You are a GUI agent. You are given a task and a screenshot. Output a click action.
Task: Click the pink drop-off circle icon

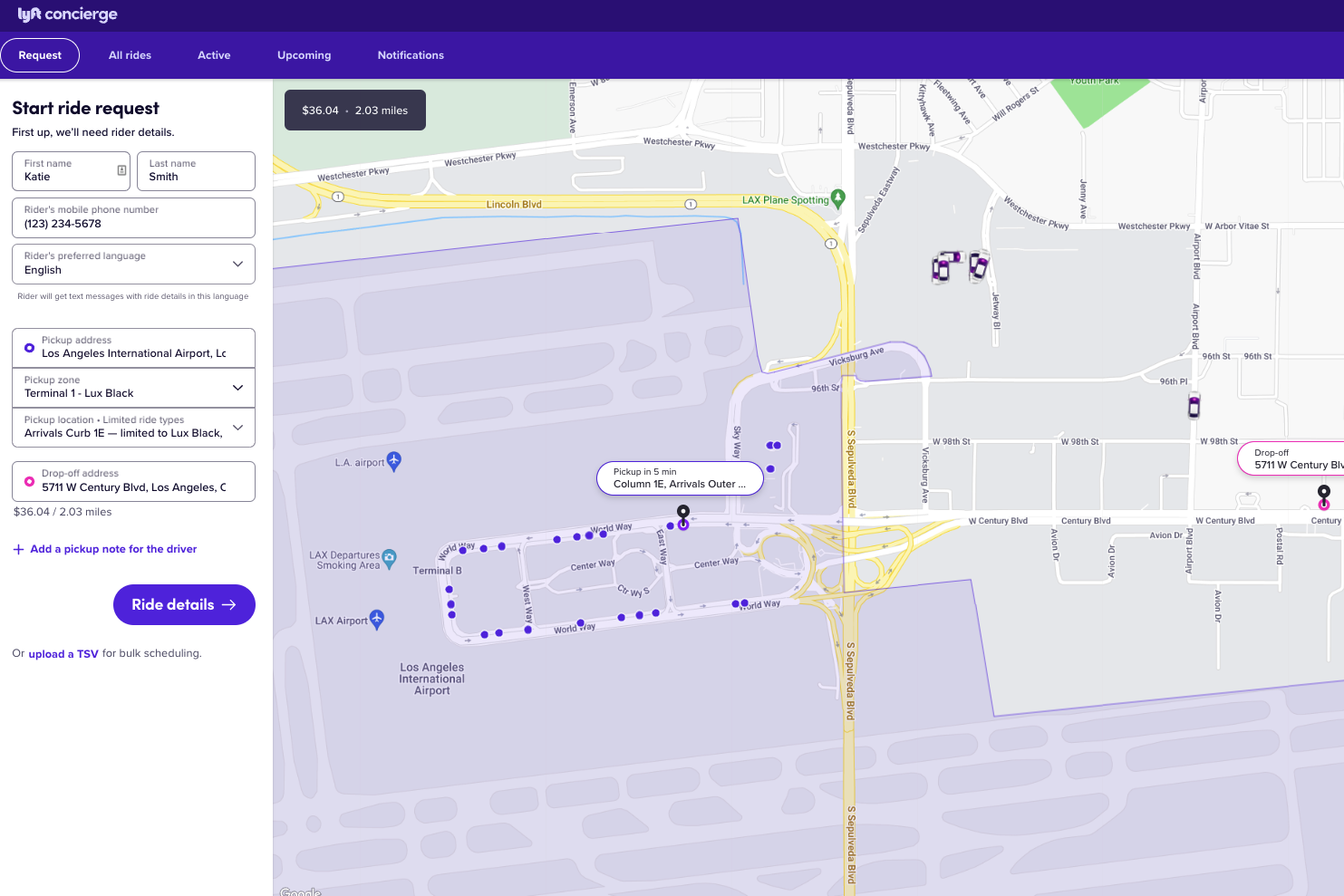(29, 481)
